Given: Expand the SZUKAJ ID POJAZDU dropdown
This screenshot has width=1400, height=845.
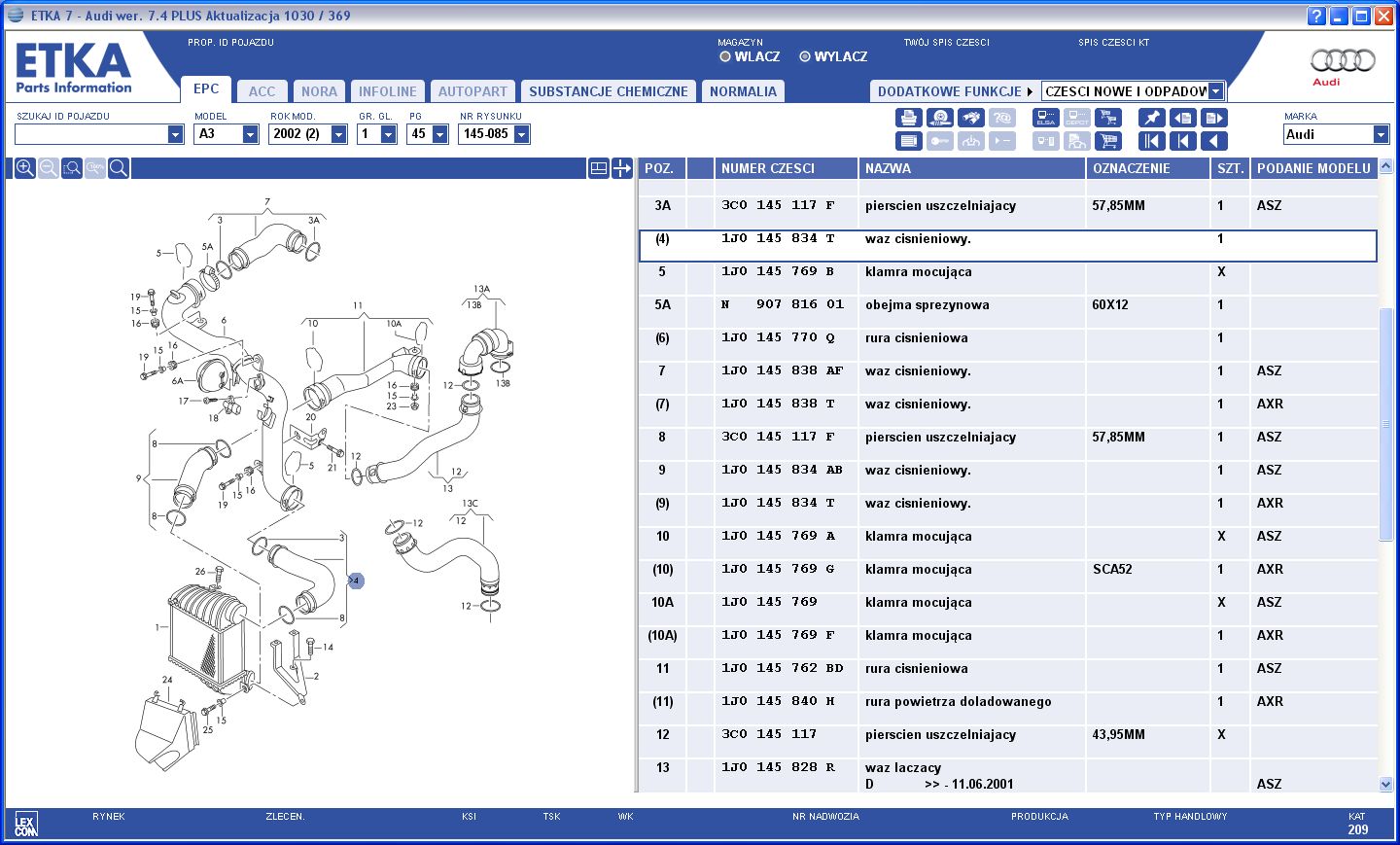Looking at the screenshot, I should click(x=175, y=134).
